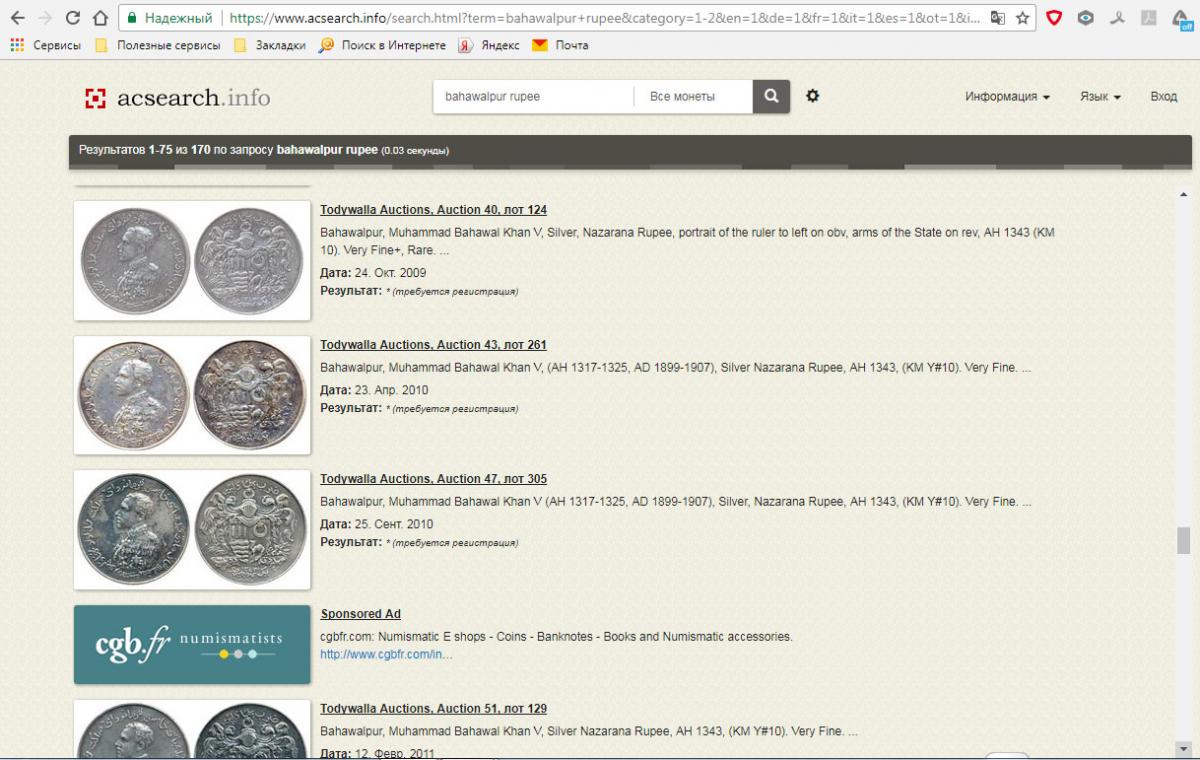Image resolution: width=1200 pixels, height=760 pixels.
Task: Open the Закладки bookmarks folder
Action: (270, 45)
